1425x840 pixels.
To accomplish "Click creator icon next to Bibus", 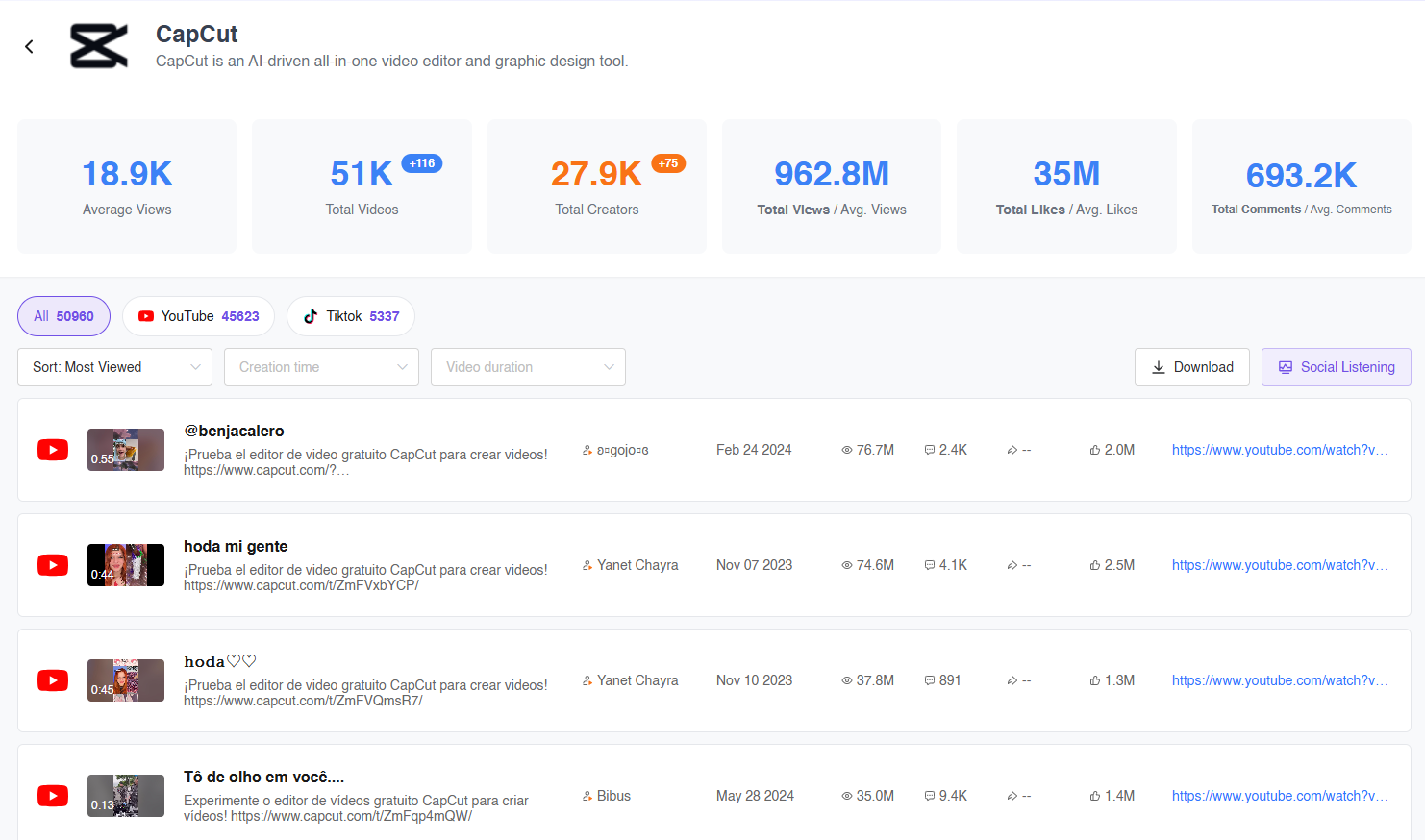I will point(587,796).
